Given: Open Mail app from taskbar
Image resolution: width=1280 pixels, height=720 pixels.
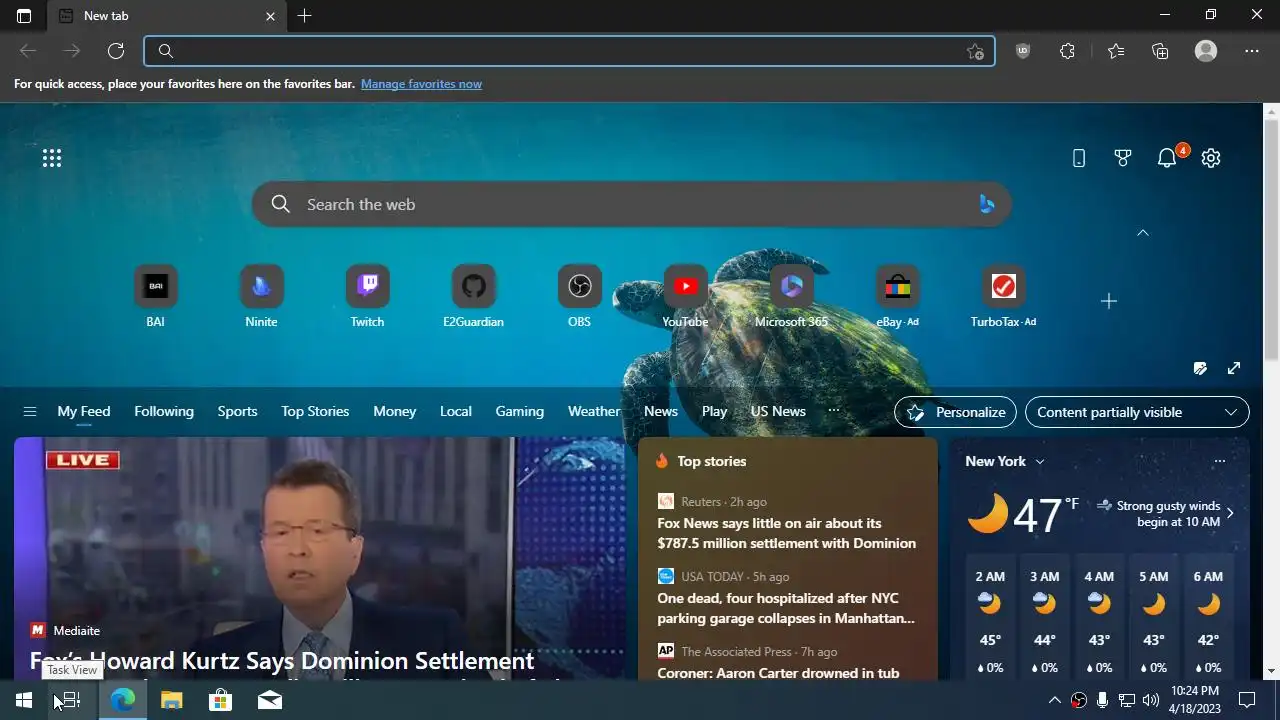Looking at the screenshot, I should 269,700.
